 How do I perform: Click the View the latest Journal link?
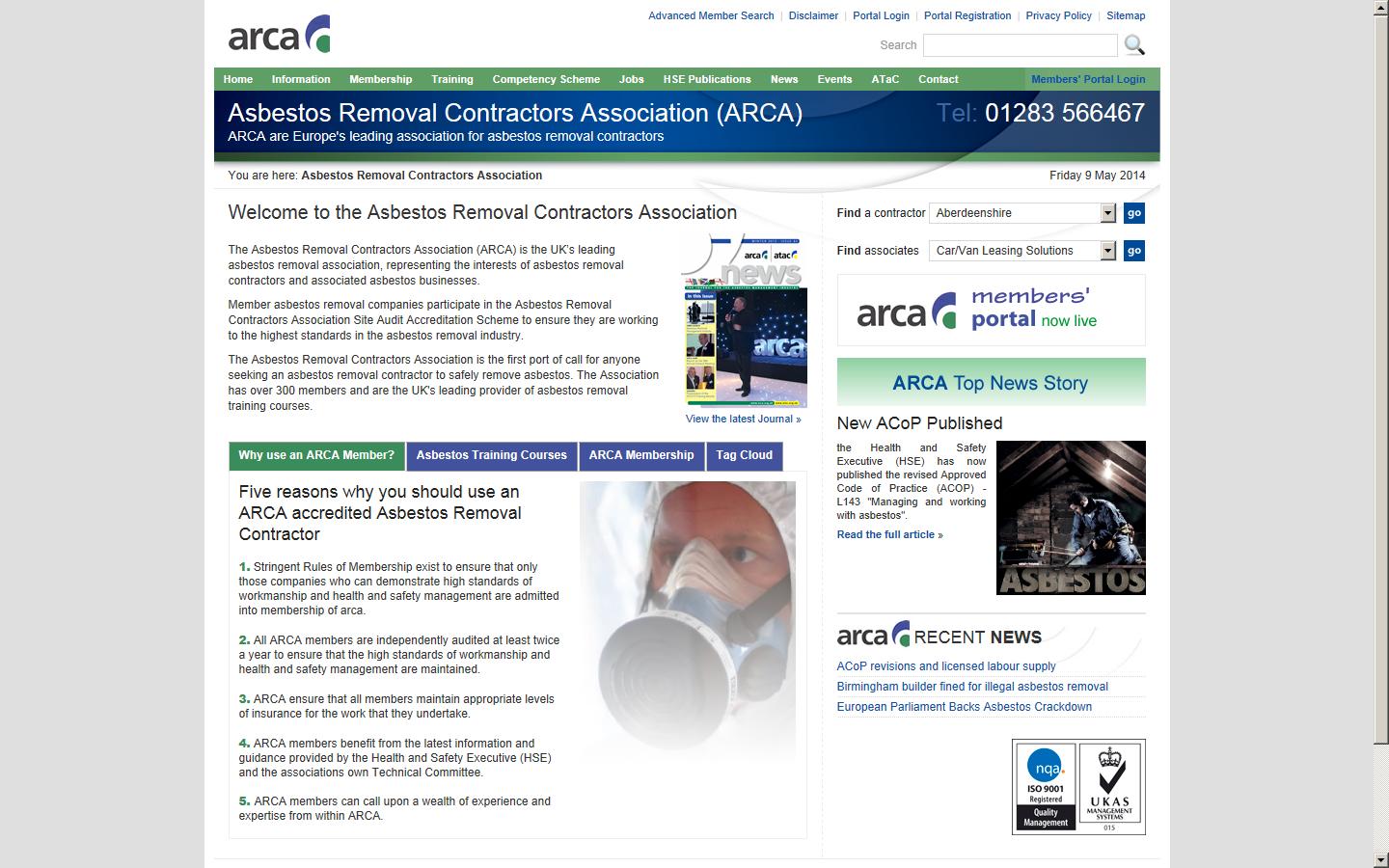(x=743, y=418)
